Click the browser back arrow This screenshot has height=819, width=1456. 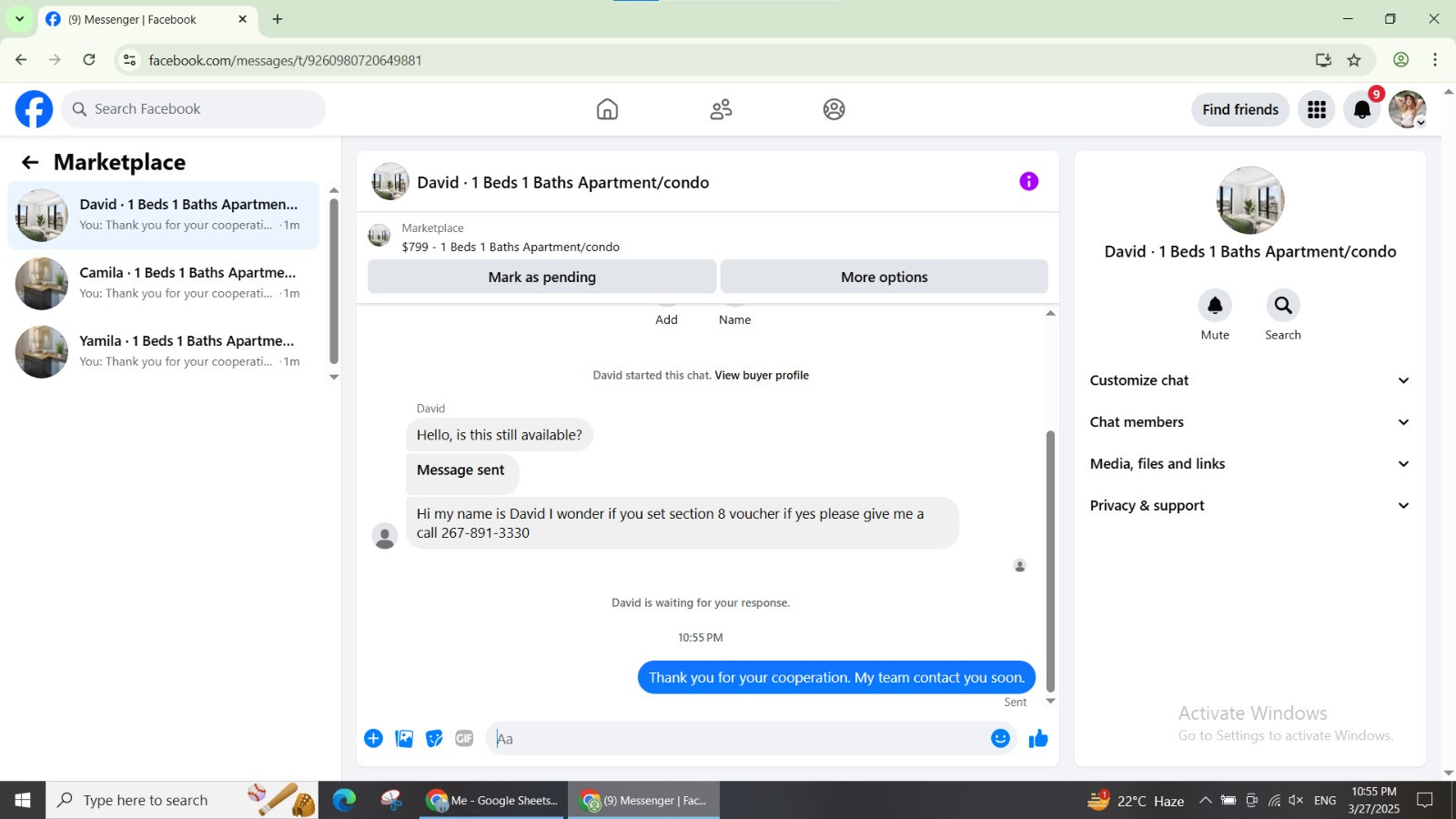coord(21,60)
